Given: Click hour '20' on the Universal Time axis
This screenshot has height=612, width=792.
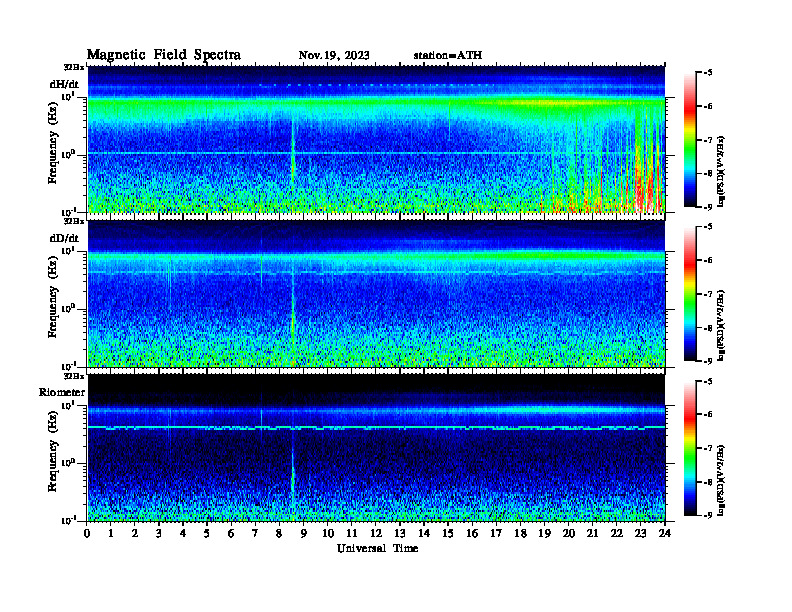Looking at the screenshot, I should coord(569,533).
